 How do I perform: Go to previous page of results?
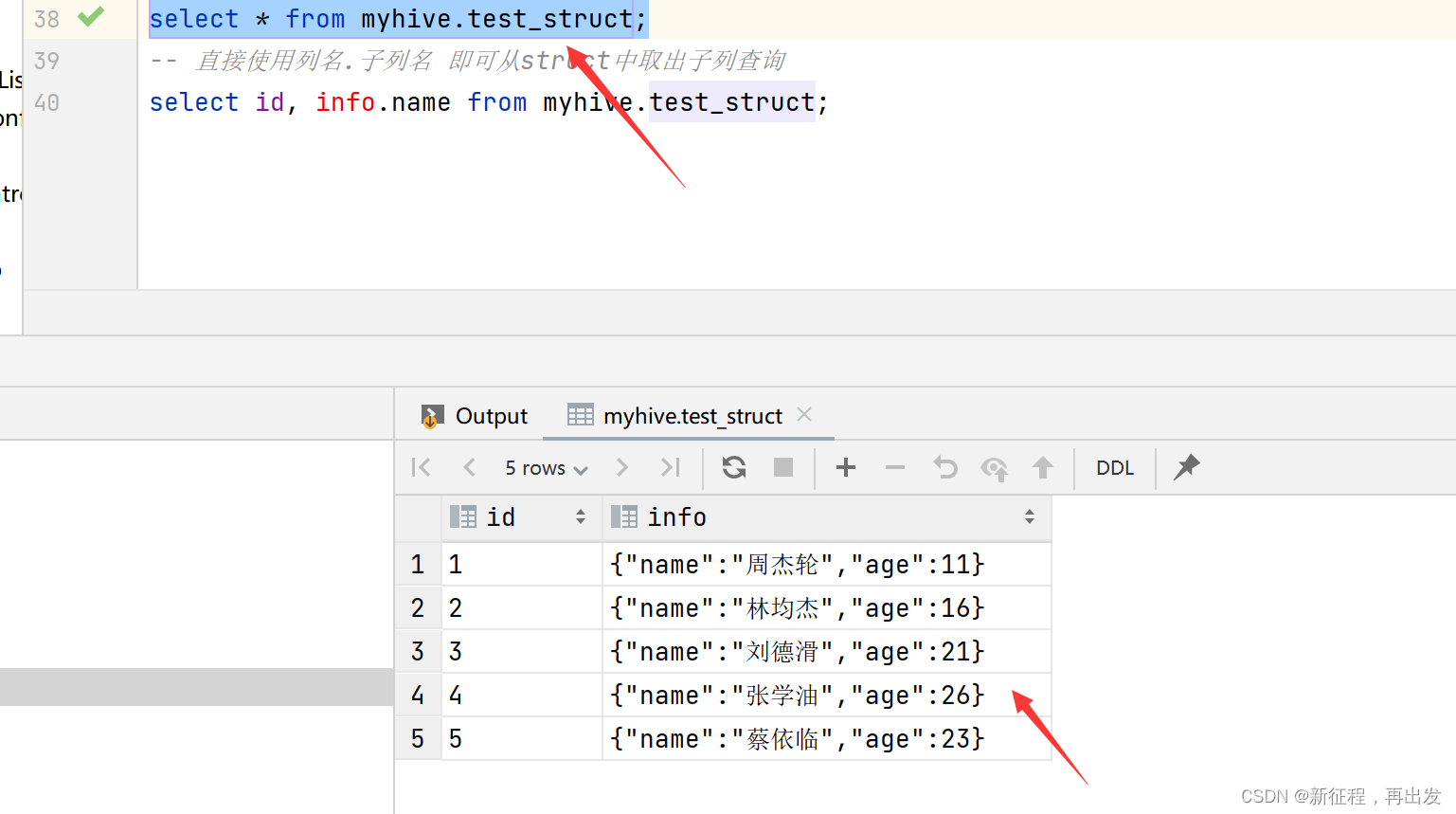(x=469, y=467)
